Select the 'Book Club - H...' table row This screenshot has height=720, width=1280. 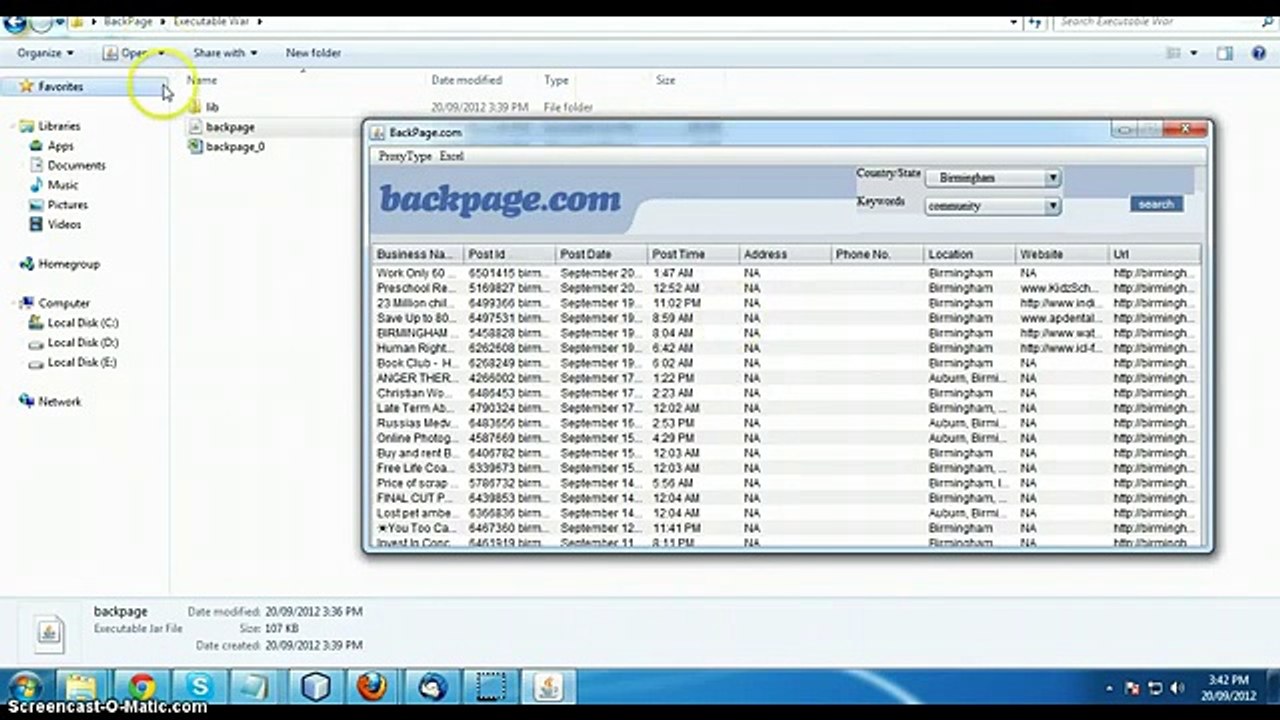pos(786,363)
